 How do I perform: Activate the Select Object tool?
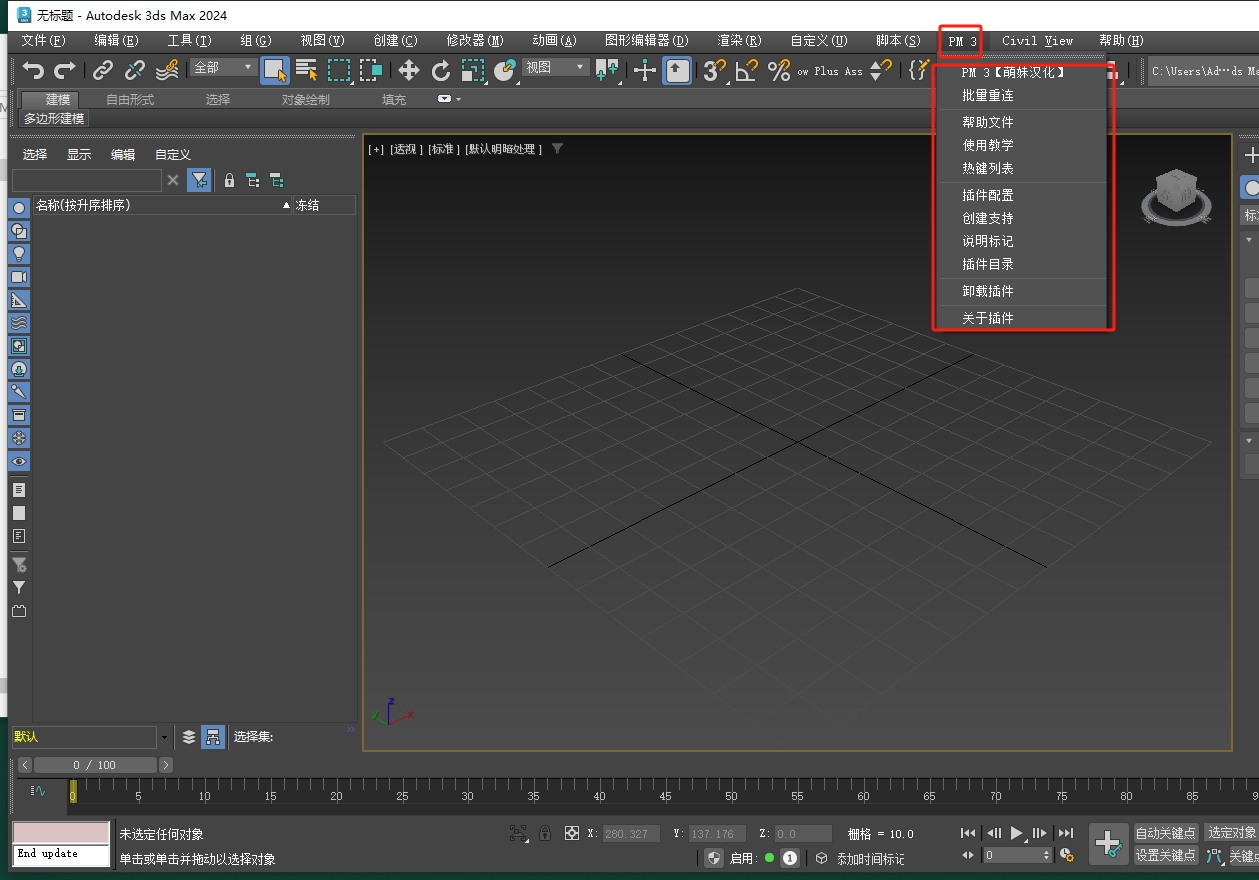click(x=275, y=70)
